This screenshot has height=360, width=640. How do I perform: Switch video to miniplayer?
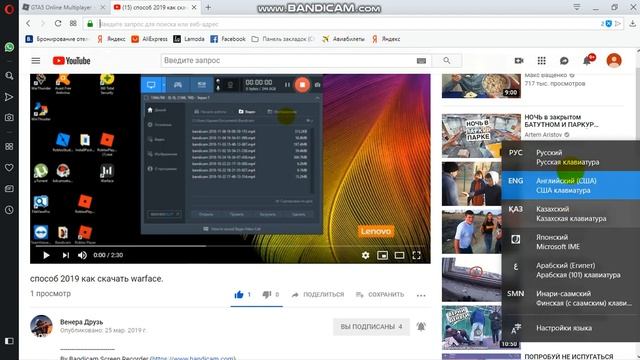[x=382, y=255]
